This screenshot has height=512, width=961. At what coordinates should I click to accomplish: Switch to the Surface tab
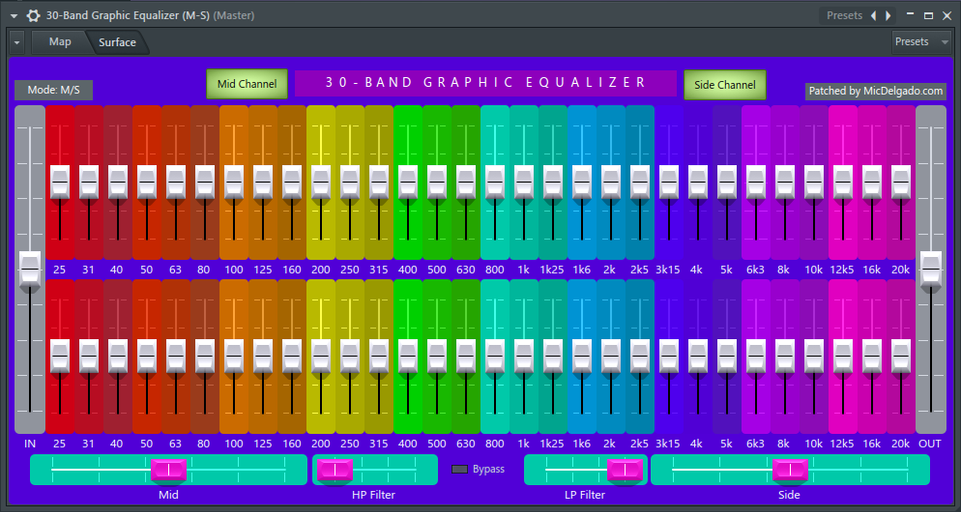(117, 42)
